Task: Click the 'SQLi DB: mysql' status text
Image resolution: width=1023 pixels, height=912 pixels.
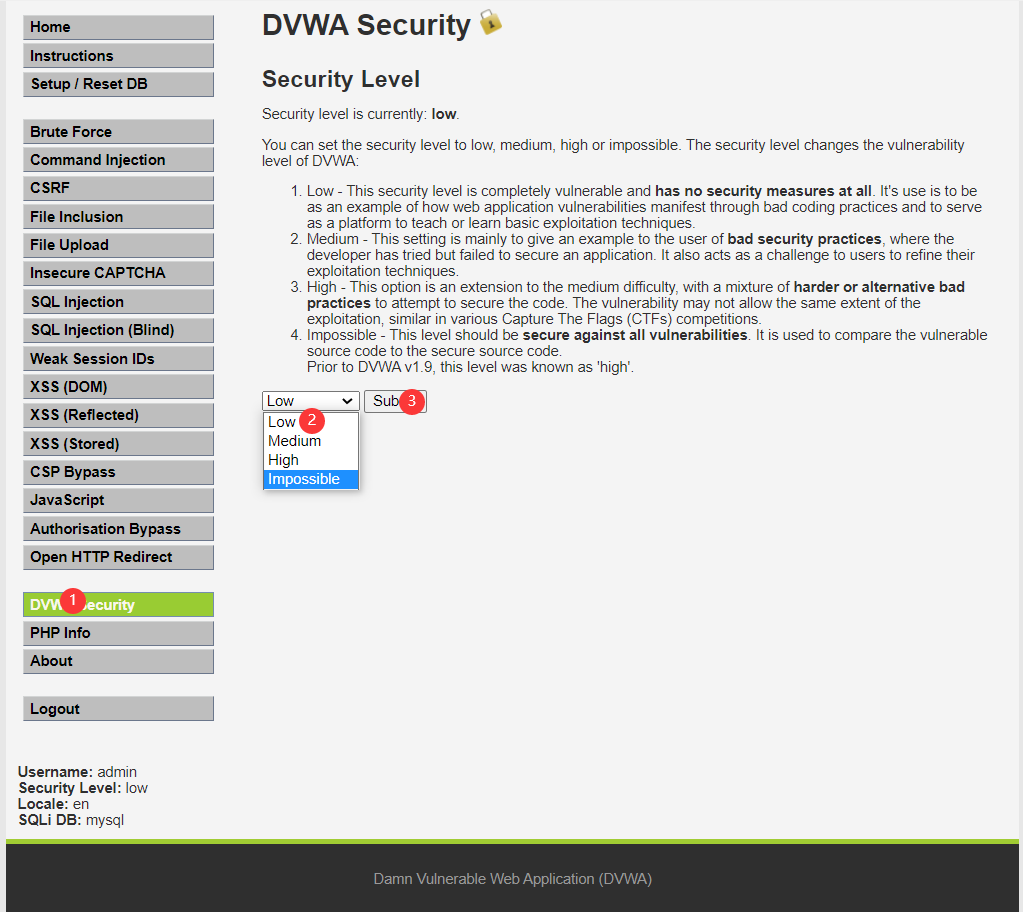Action: pos(70,820)
